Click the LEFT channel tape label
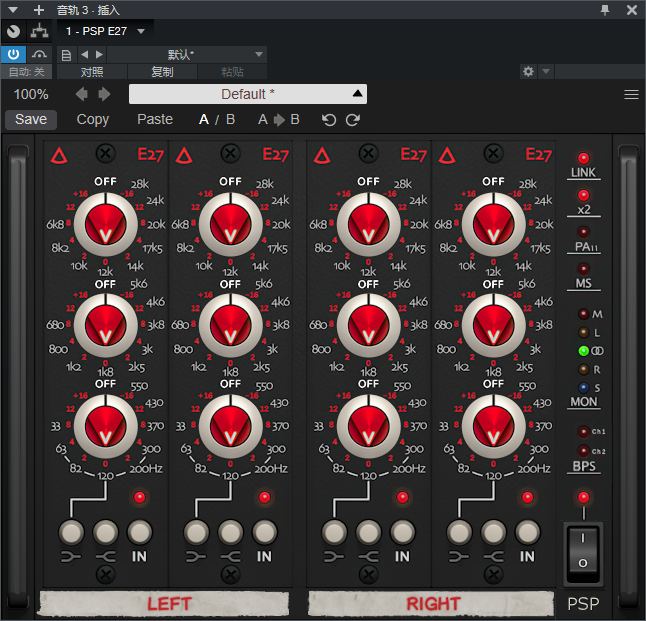This screenshot has height=621, width=646. [x=165, y=604]
